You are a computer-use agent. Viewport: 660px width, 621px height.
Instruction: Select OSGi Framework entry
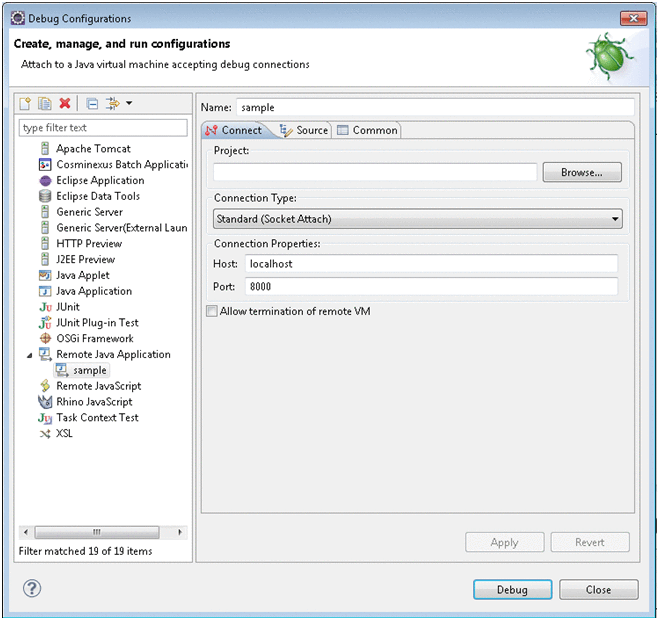[95, 338]
